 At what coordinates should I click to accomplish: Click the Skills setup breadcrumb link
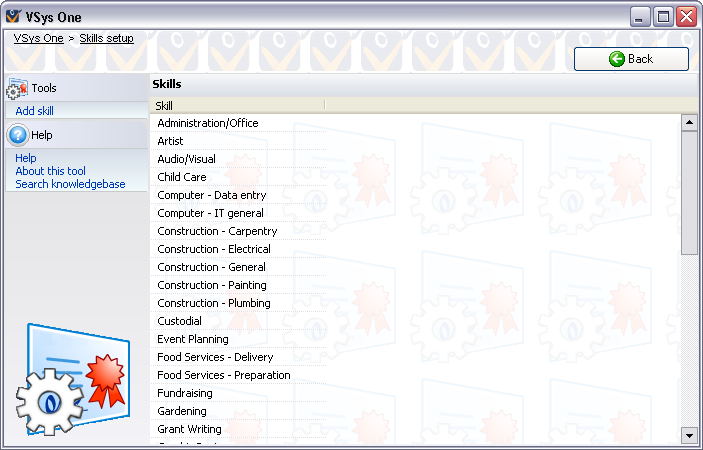(107, 38)
